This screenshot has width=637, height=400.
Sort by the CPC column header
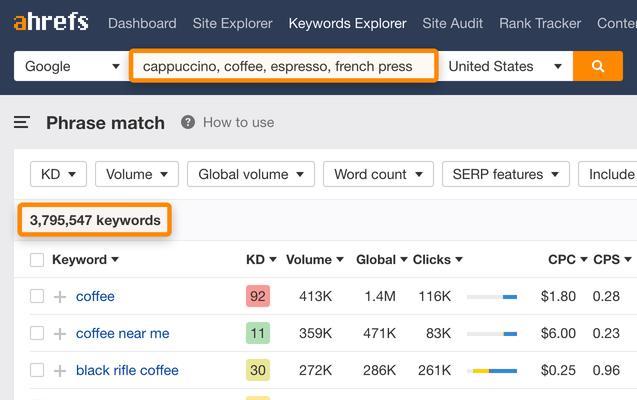pos(568,259)
